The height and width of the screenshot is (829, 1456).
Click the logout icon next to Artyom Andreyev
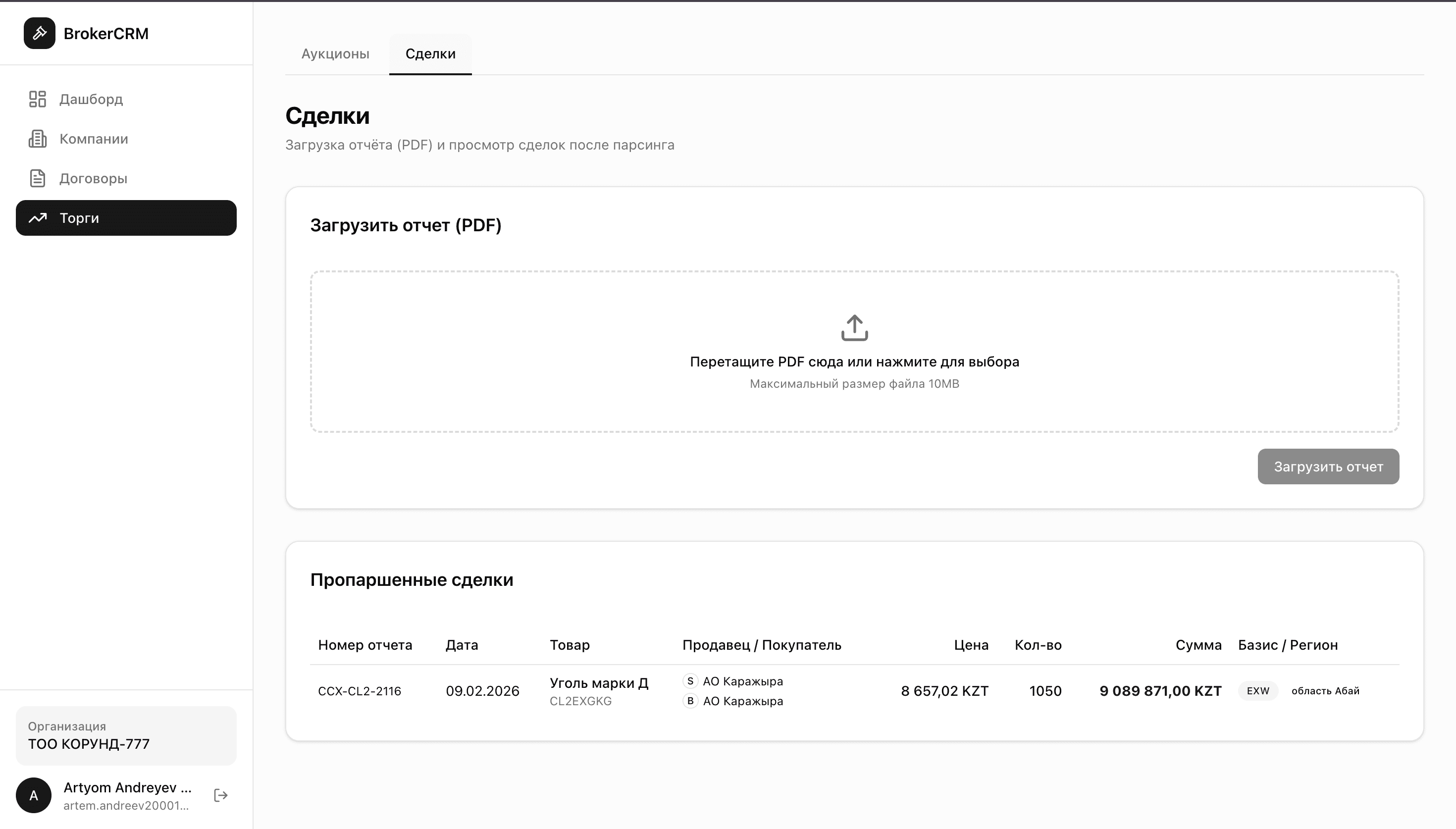click(220, 795)
